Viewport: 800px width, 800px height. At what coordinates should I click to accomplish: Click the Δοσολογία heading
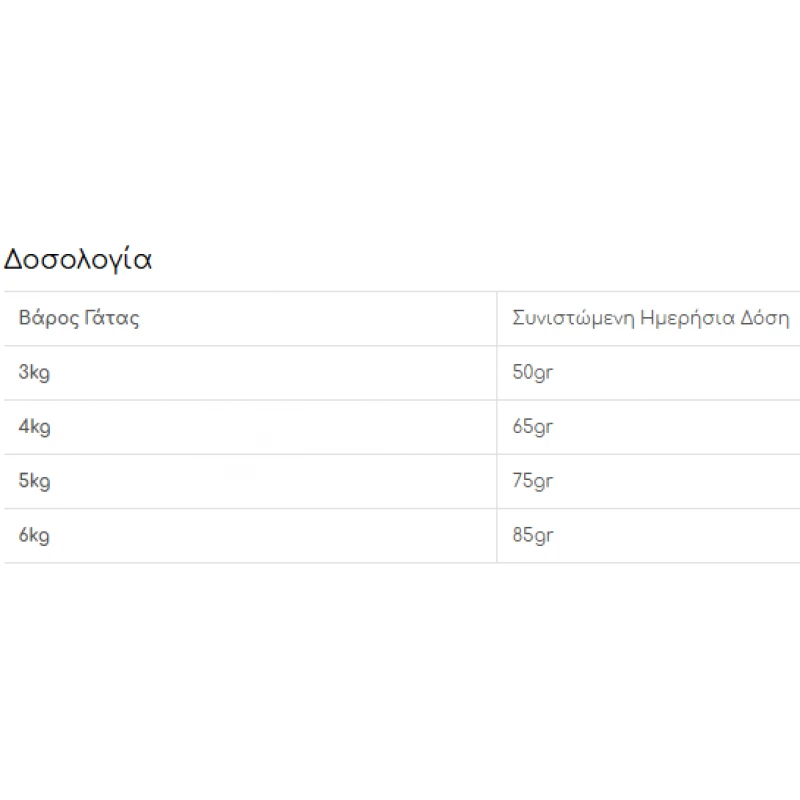pyautogui.click(x=78, y=259)
